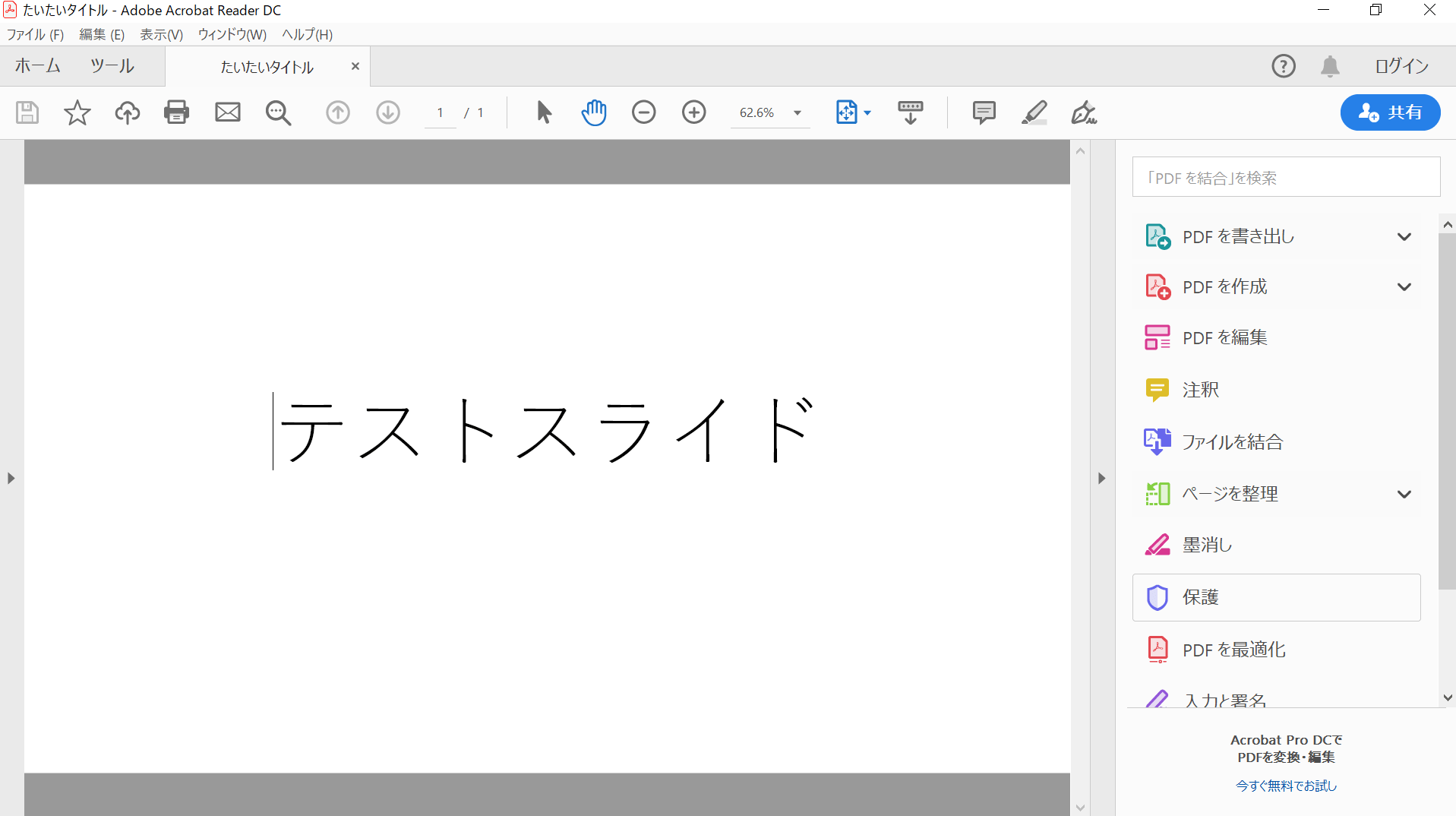Expand the PDF を作成 chevron
Screen dimensions: 1456x816
[x=1404, y=287]
